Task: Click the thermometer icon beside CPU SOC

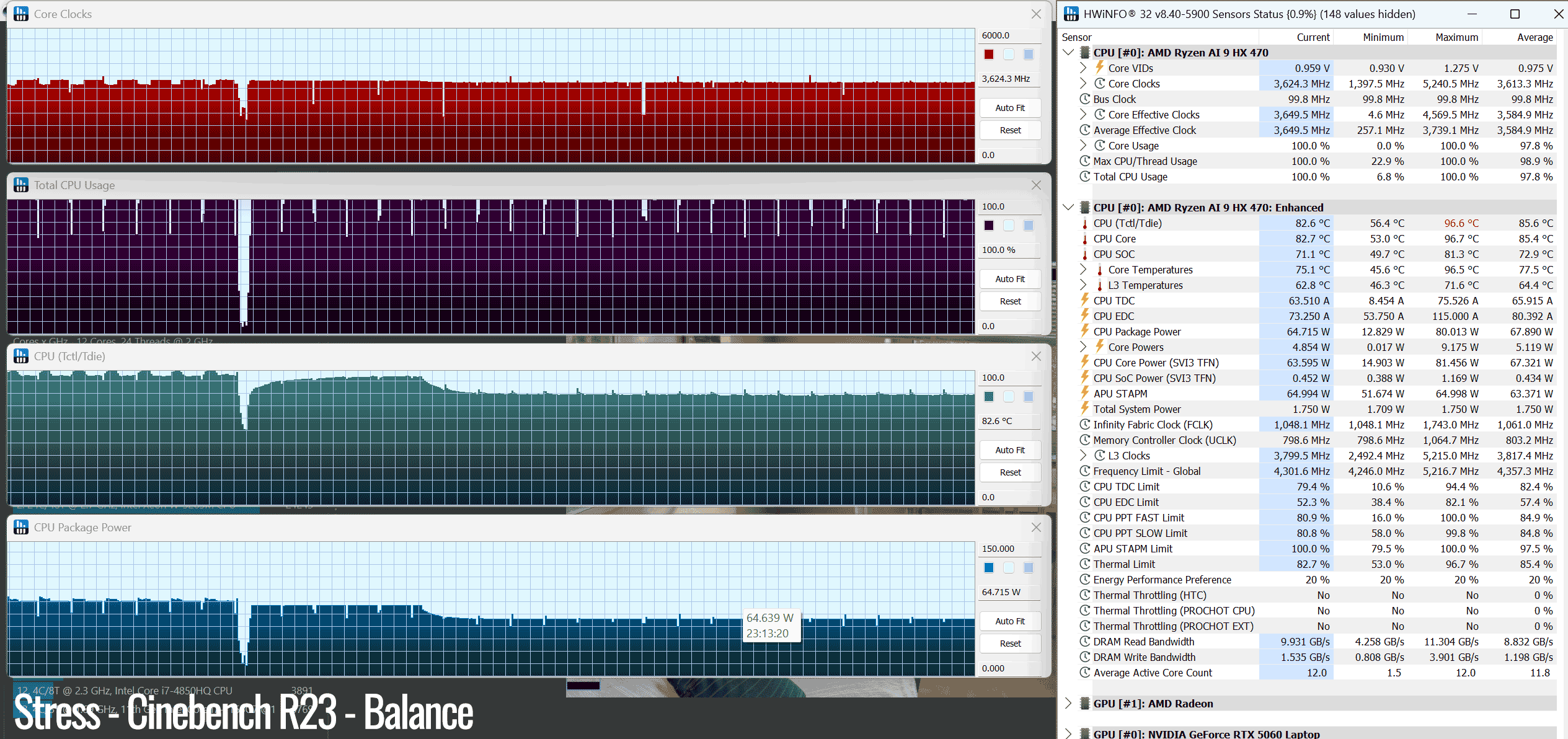Action: pos(1084,254)
